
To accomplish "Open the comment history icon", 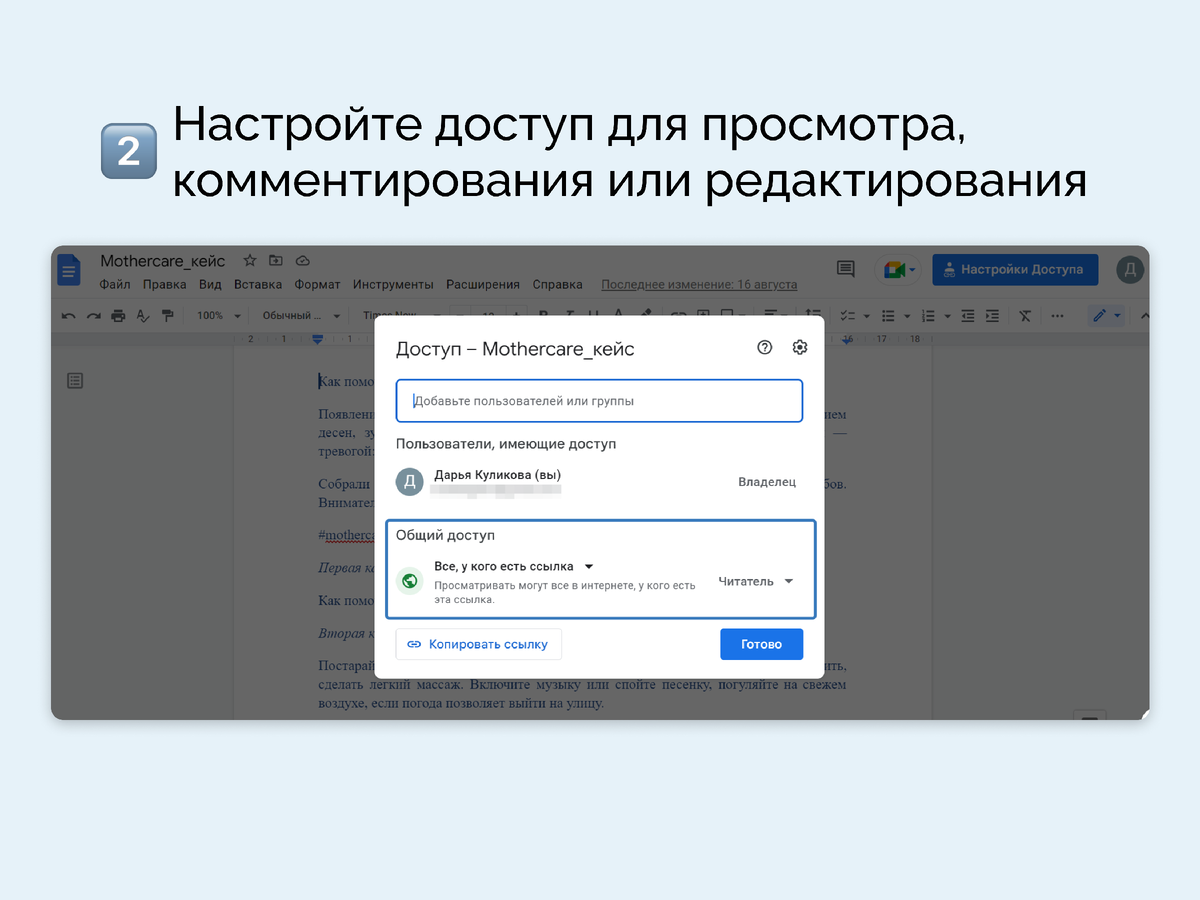I will (846, 269).
